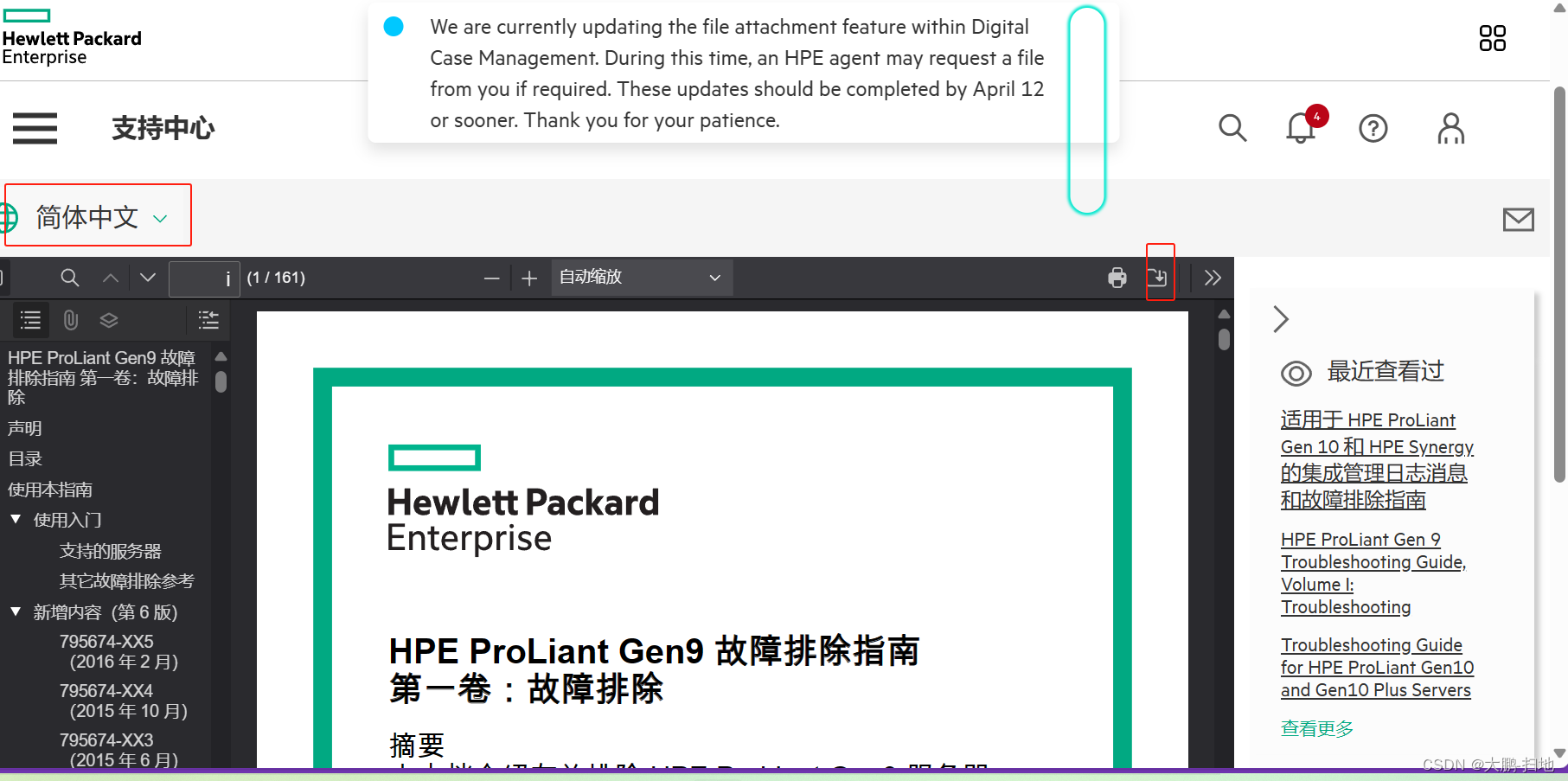Print the PDF document
The height and width of the screenshot is (781, 1568).
(x=1117, y=278)
